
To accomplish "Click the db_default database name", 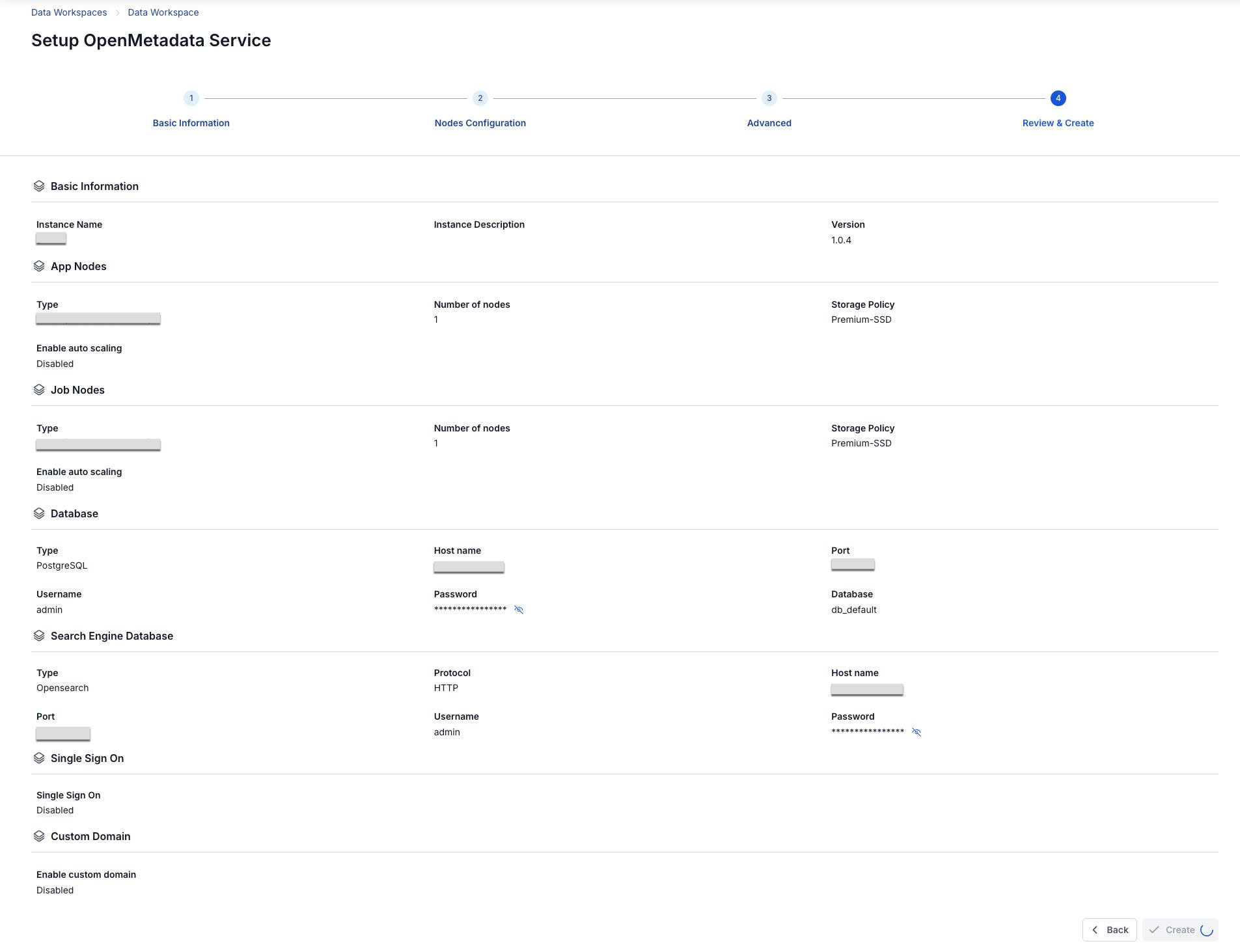I will [854, 610].
